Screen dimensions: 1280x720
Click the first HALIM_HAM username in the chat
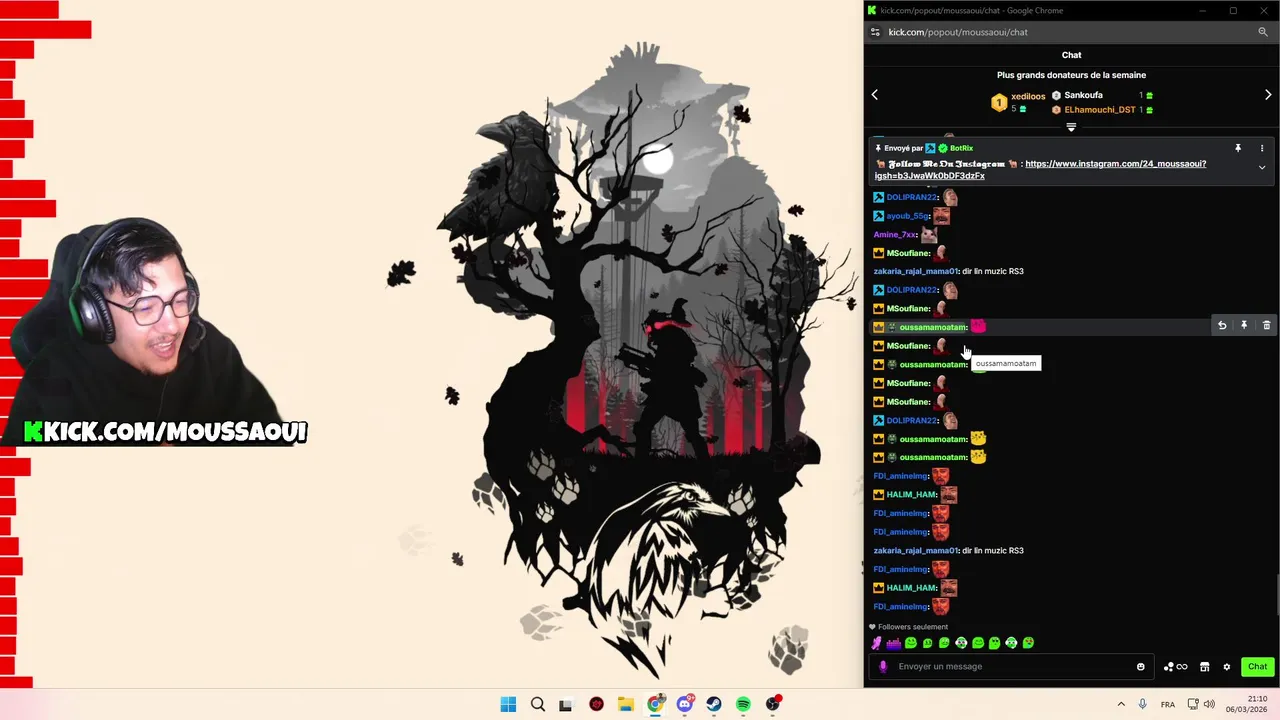click(x=911, y=494)
